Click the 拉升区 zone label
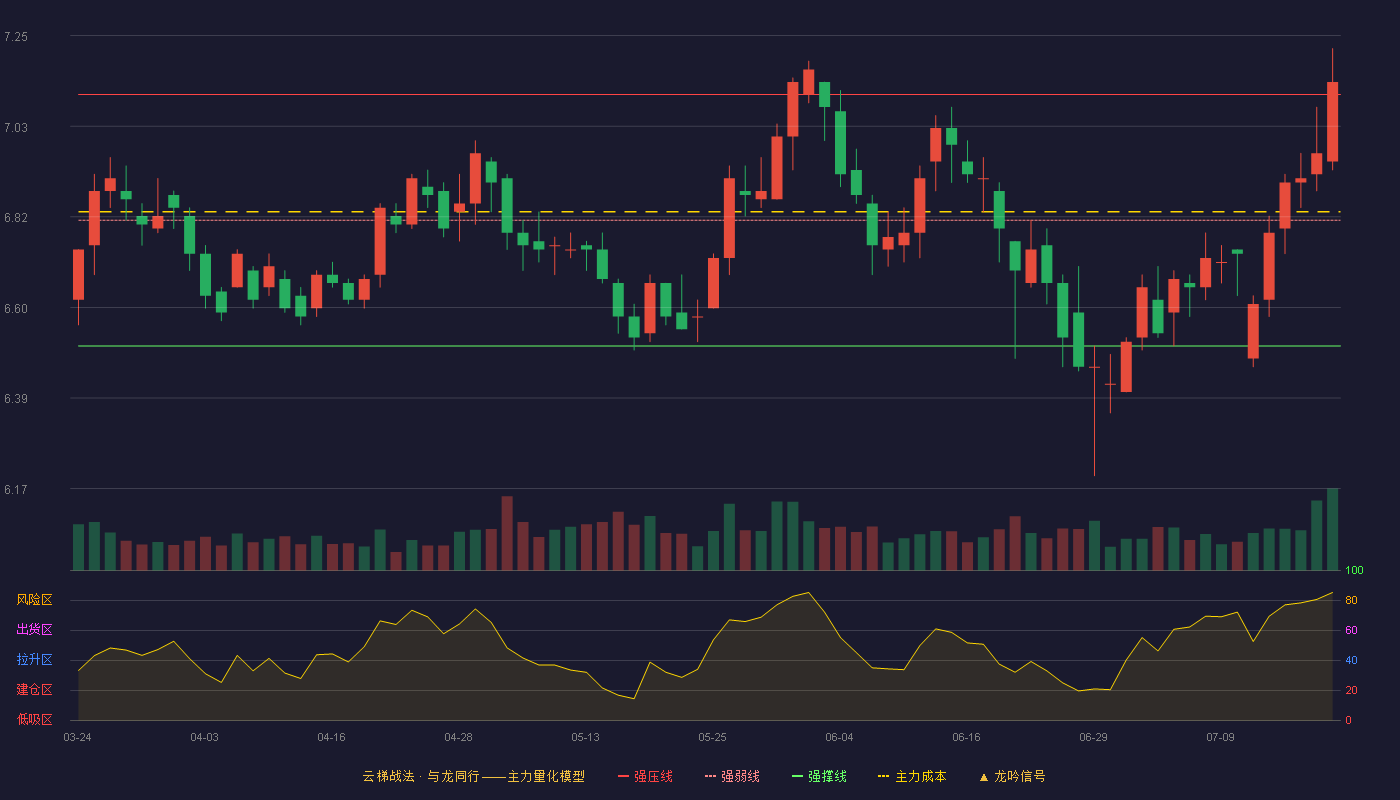This screenshot has height=800, width=1400. (x=34, y=660)
